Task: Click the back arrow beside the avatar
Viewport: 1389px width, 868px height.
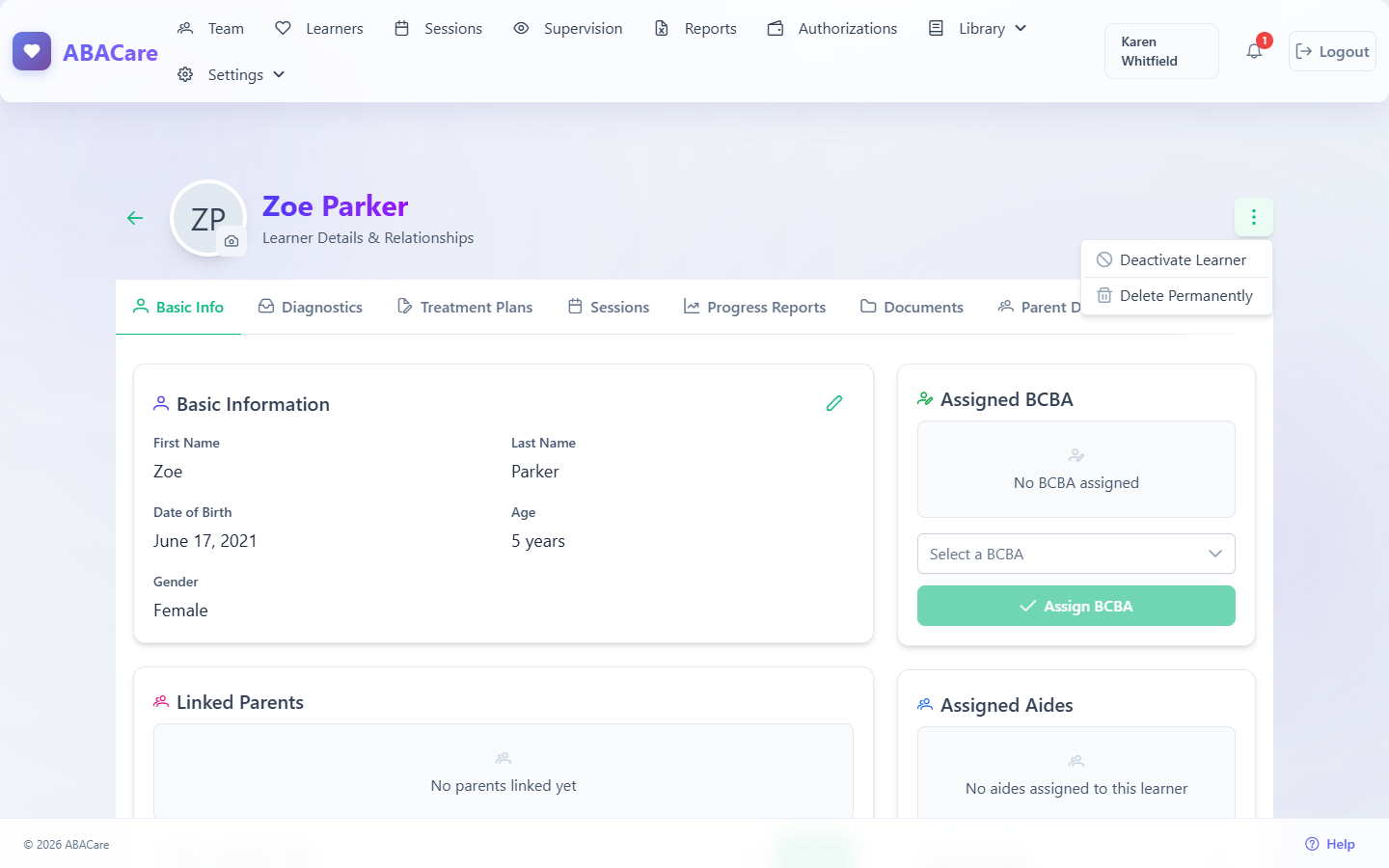Action: pyautogui.click(x=135, y=218)
